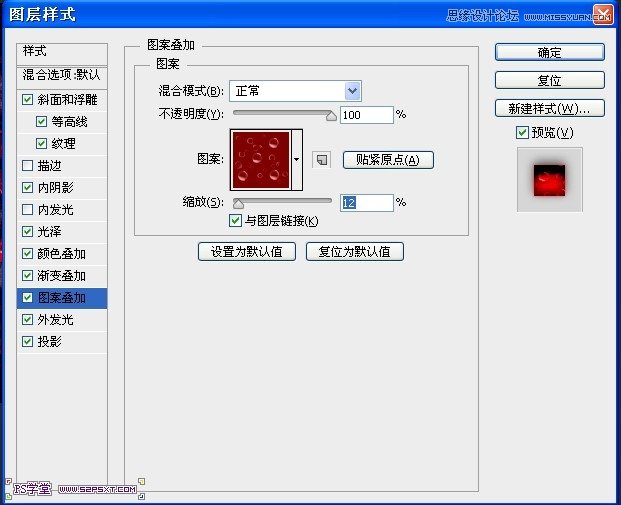Click the 不透明度 value field
621x505 pixels.
tap(367, 115)
